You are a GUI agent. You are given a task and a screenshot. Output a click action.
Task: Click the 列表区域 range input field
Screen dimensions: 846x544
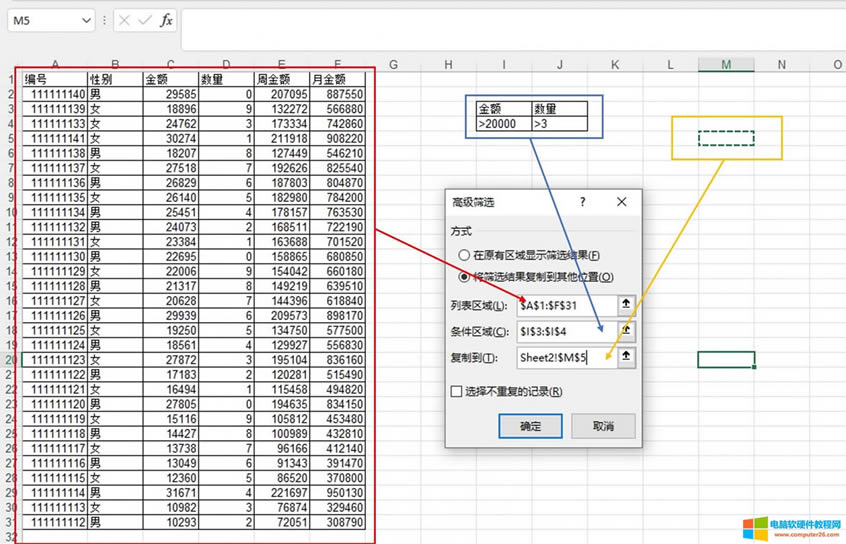[565, 305]
